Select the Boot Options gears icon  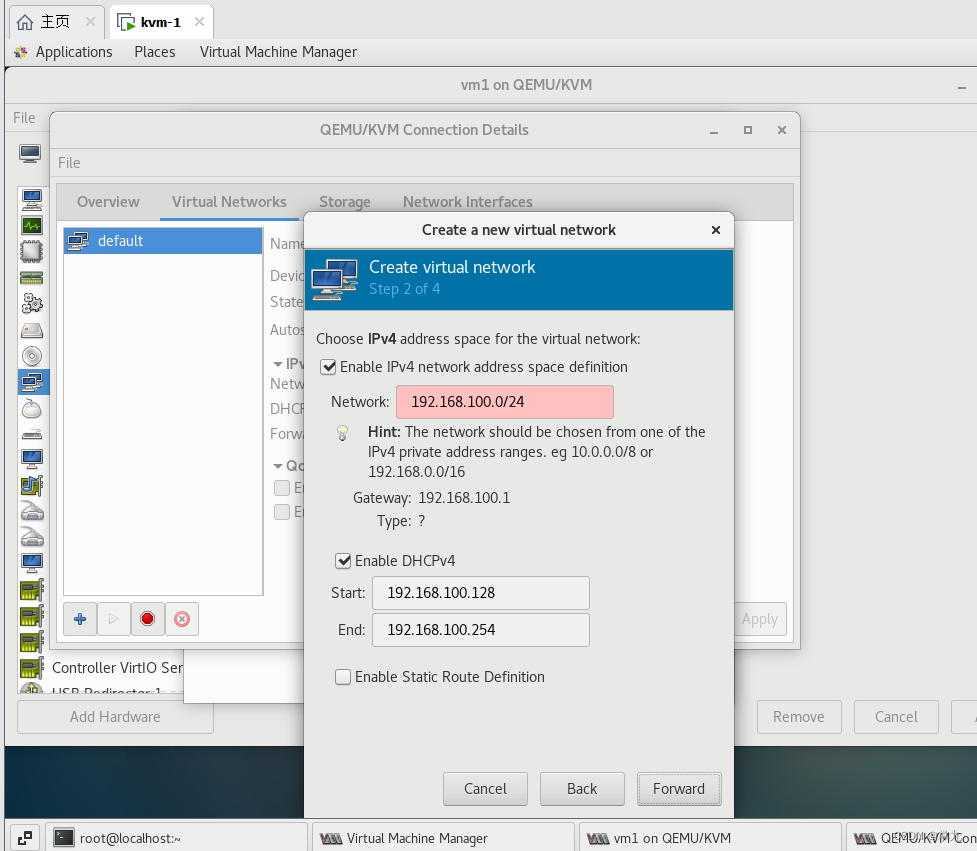32,304
